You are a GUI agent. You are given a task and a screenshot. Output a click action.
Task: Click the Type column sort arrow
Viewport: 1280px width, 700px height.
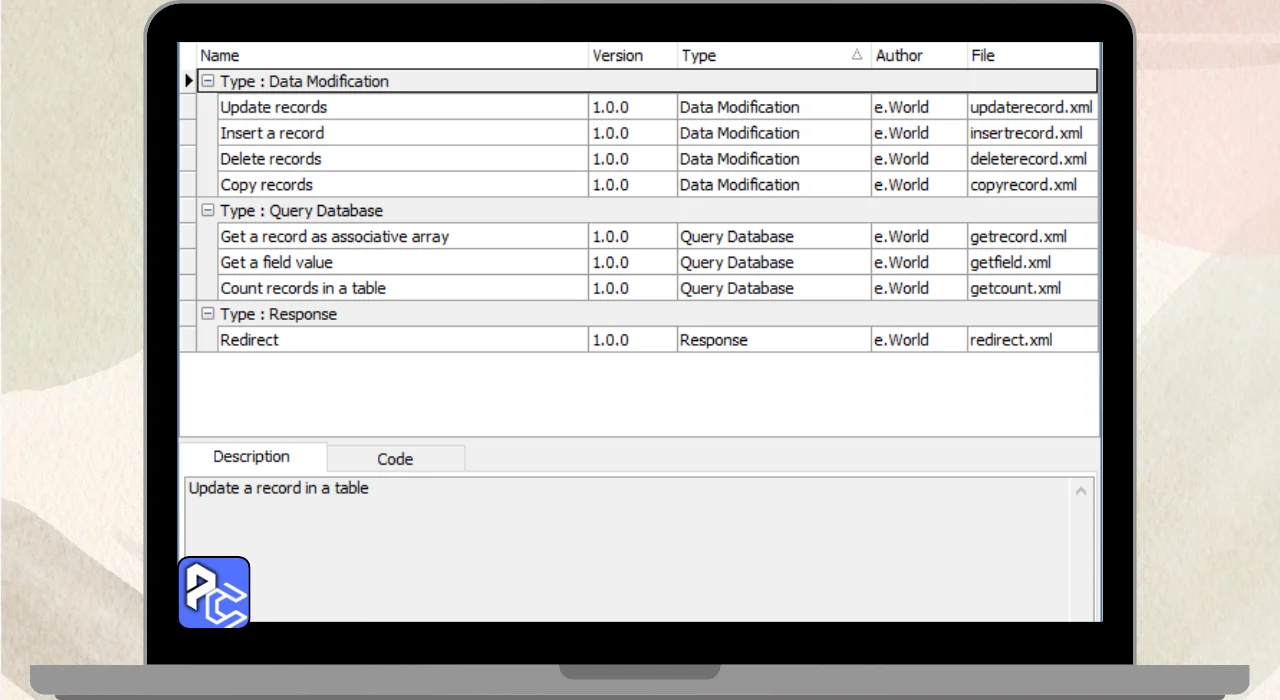pyautogui.click(x=856, y=56)
